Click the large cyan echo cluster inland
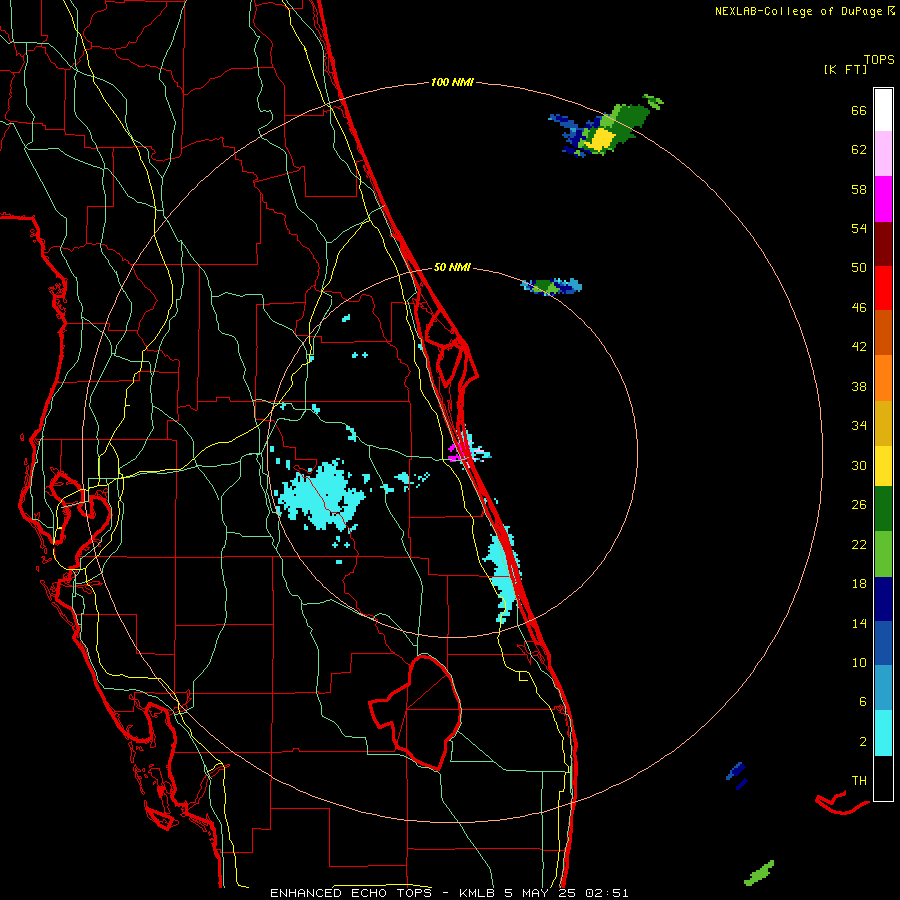Screen dimensions: 900x900 click(322, 495)
